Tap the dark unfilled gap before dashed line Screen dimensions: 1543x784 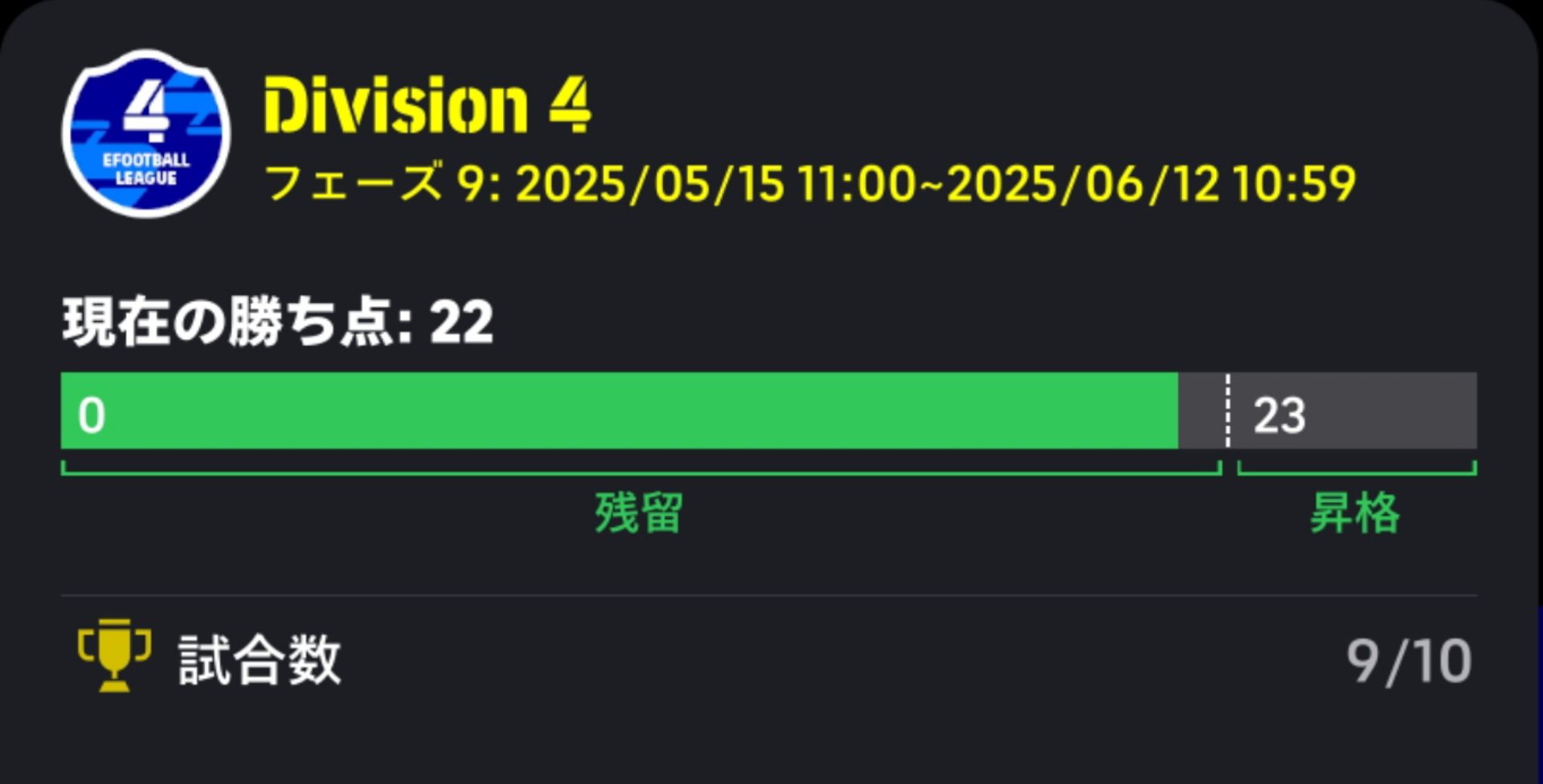pos(1201,410)
